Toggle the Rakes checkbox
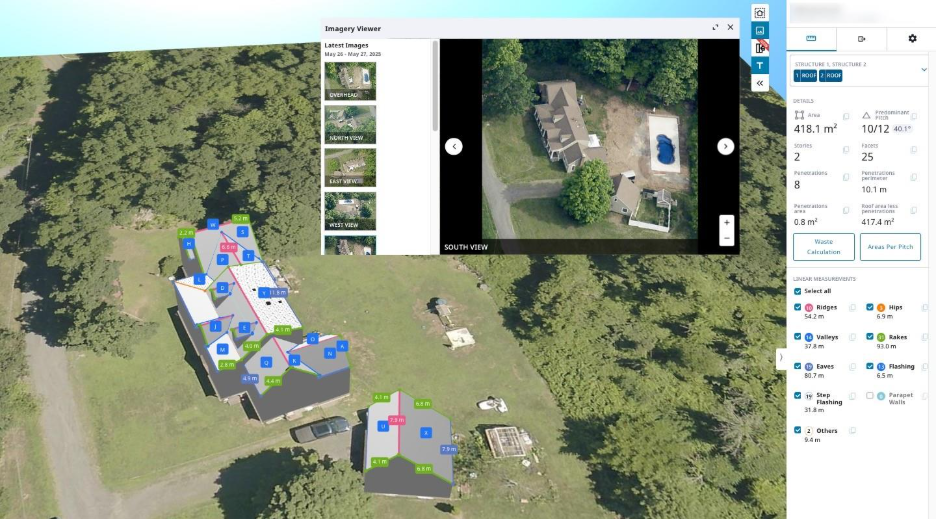936x519 pixels. click(x=870, y=337)
